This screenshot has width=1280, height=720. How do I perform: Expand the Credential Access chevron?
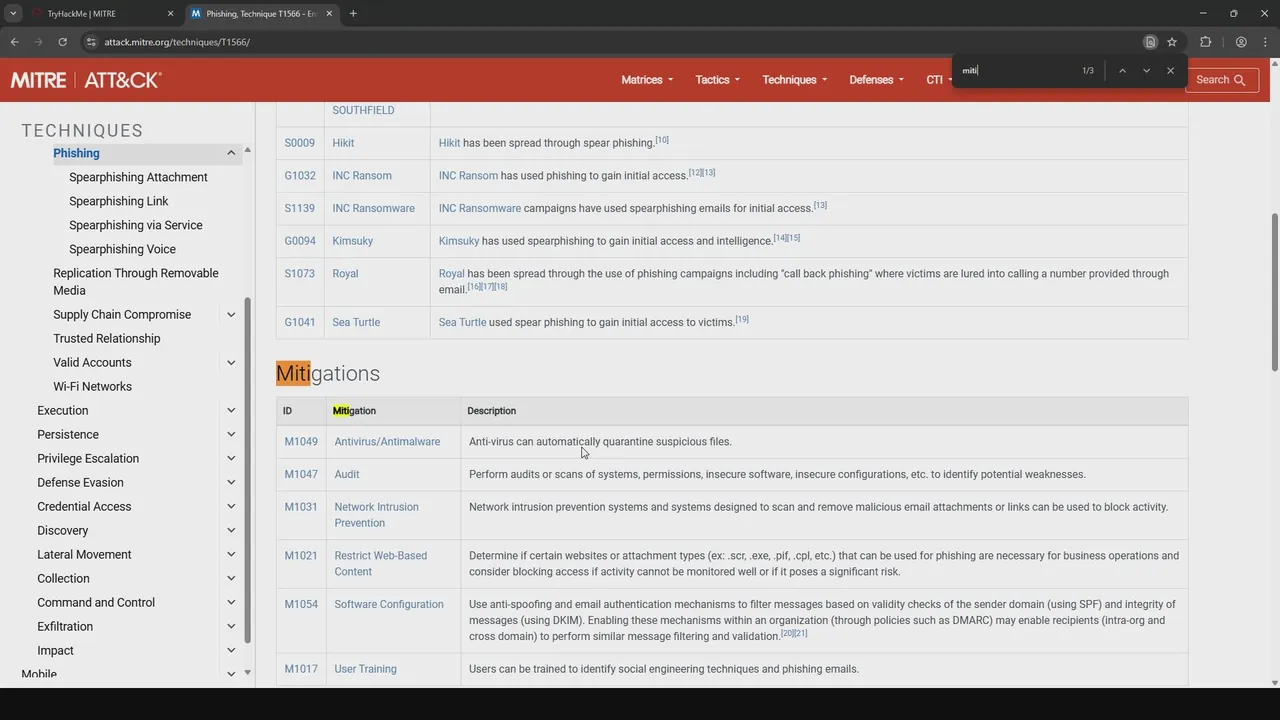[231, 506]
